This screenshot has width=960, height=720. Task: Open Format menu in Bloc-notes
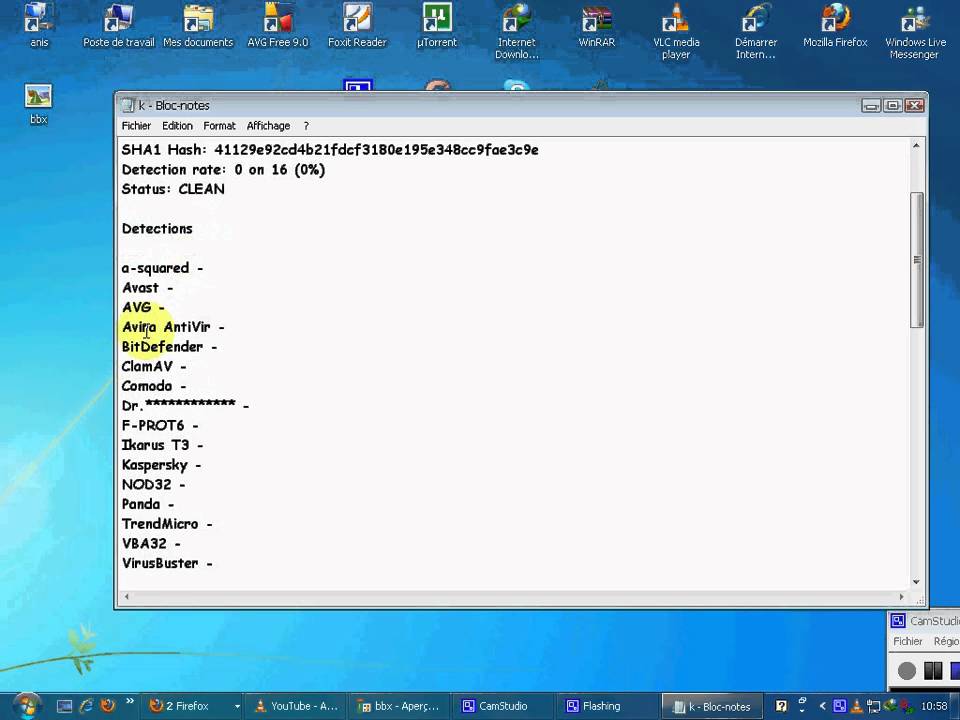(219, 126)
